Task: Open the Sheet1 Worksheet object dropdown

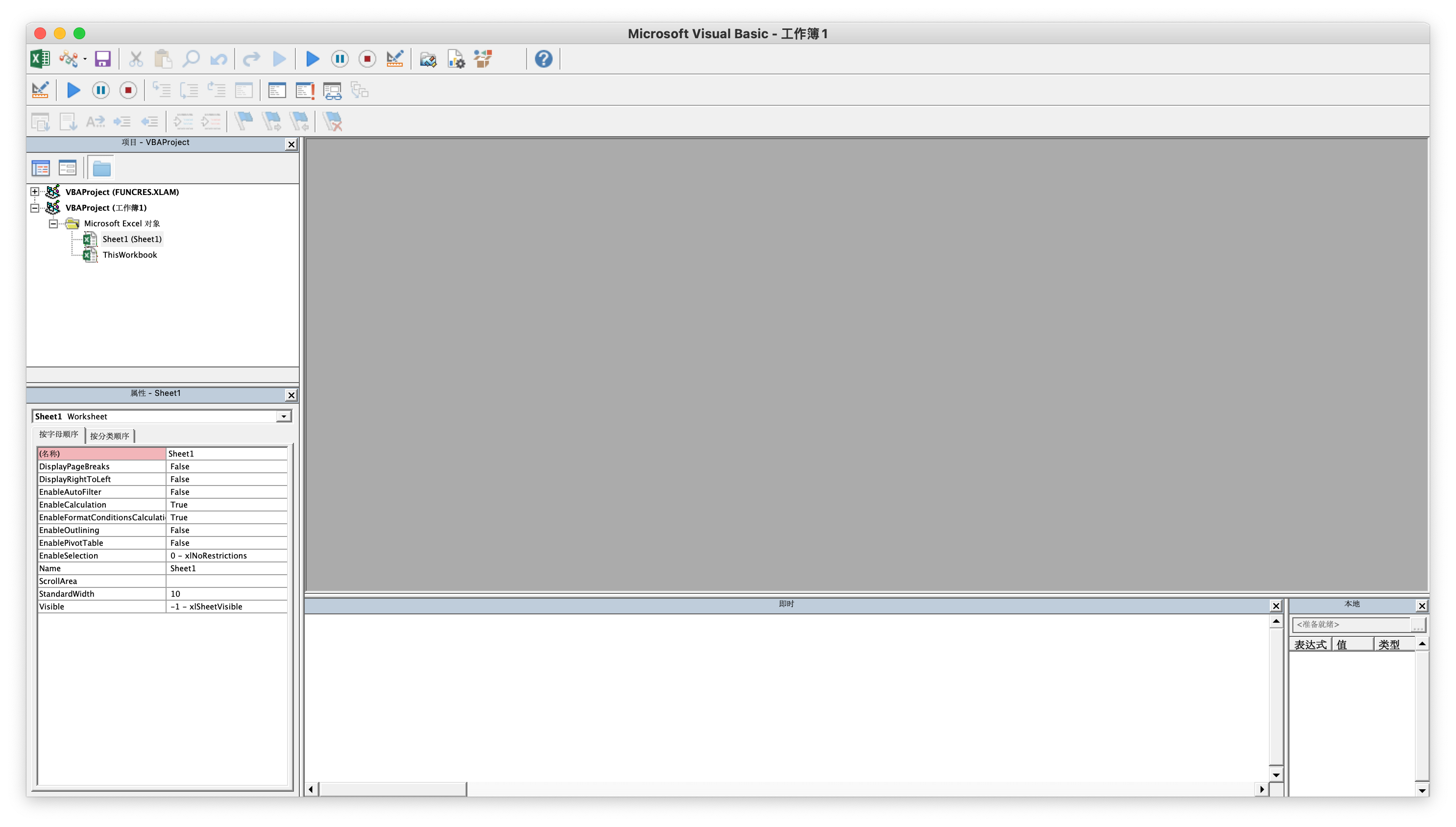Action: (283, 416)
